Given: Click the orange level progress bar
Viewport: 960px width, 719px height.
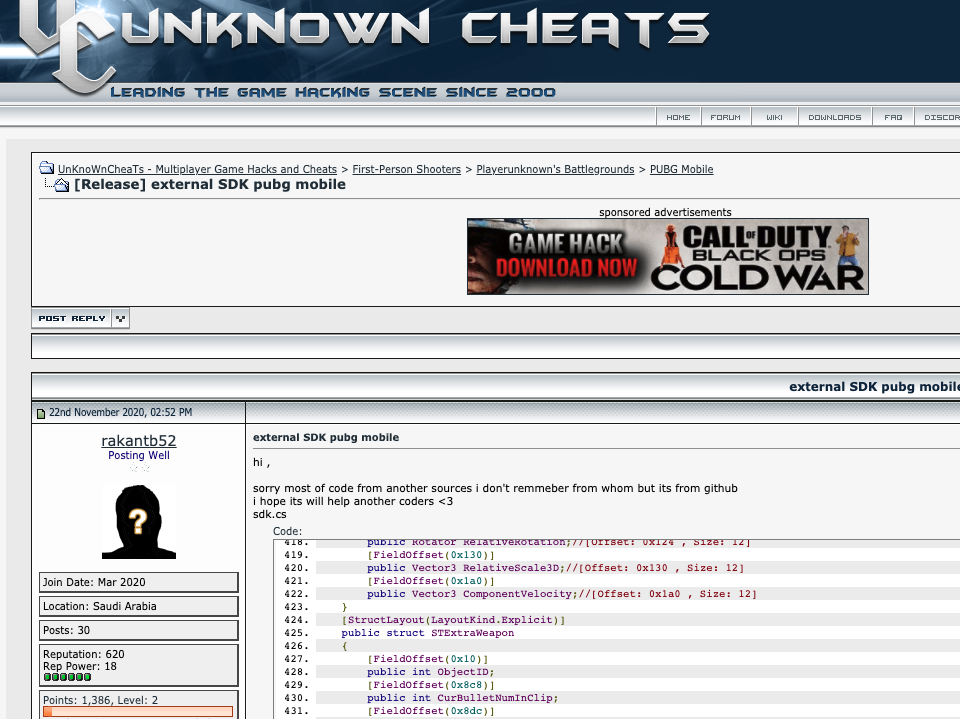Looking at the screenshot, I should coord(138,712).
